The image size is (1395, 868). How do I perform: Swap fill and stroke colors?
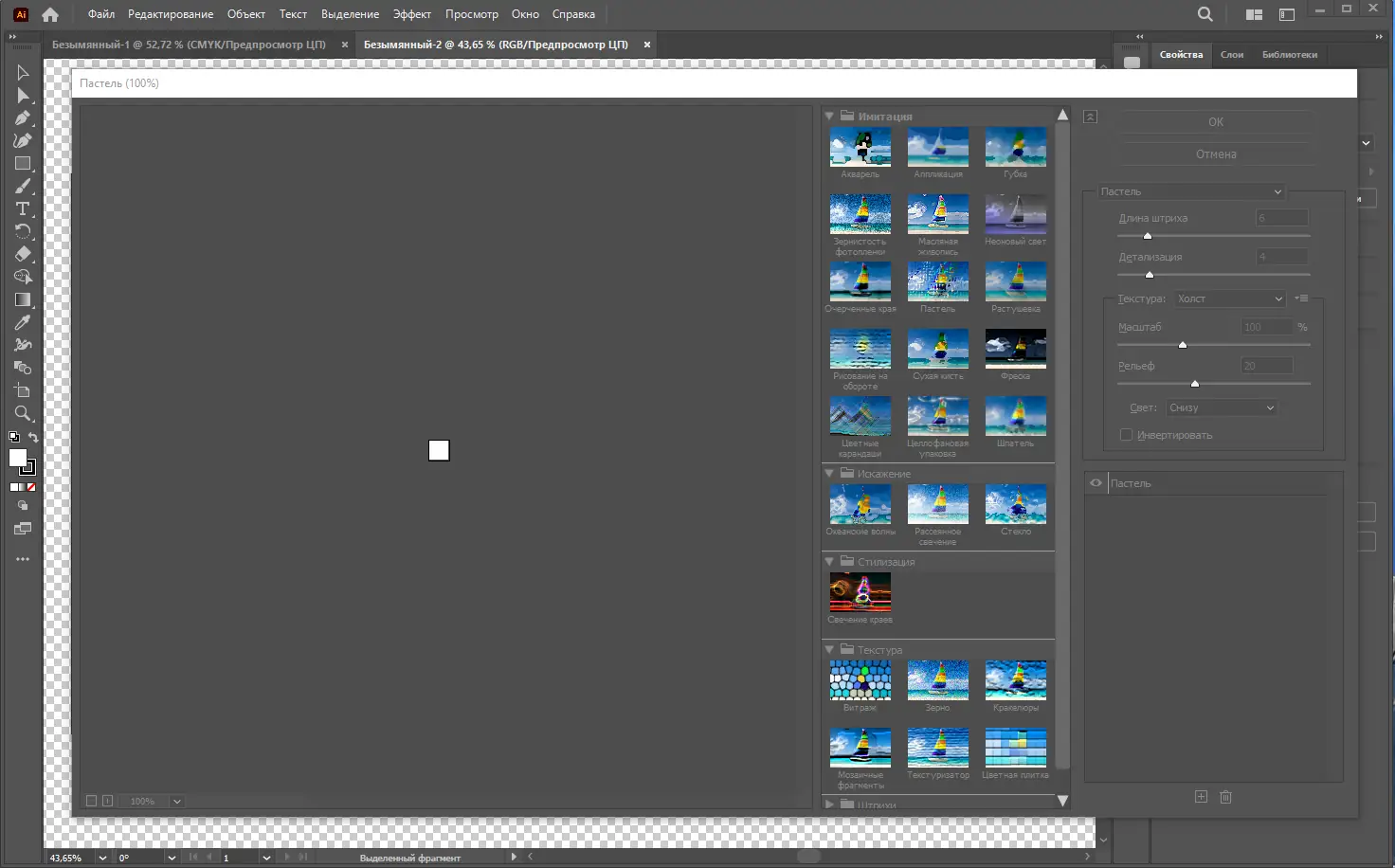coord(33,438)
